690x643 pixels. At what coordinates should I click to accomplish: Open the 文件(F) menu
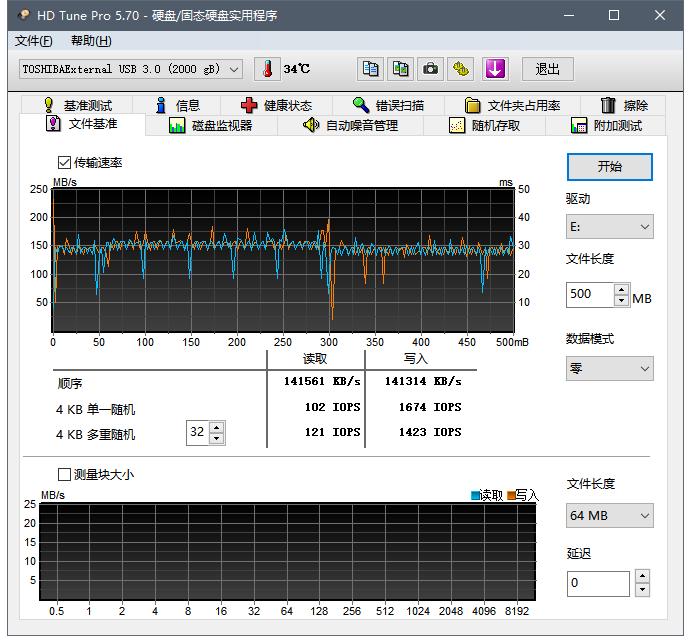[x=34, y=41]
